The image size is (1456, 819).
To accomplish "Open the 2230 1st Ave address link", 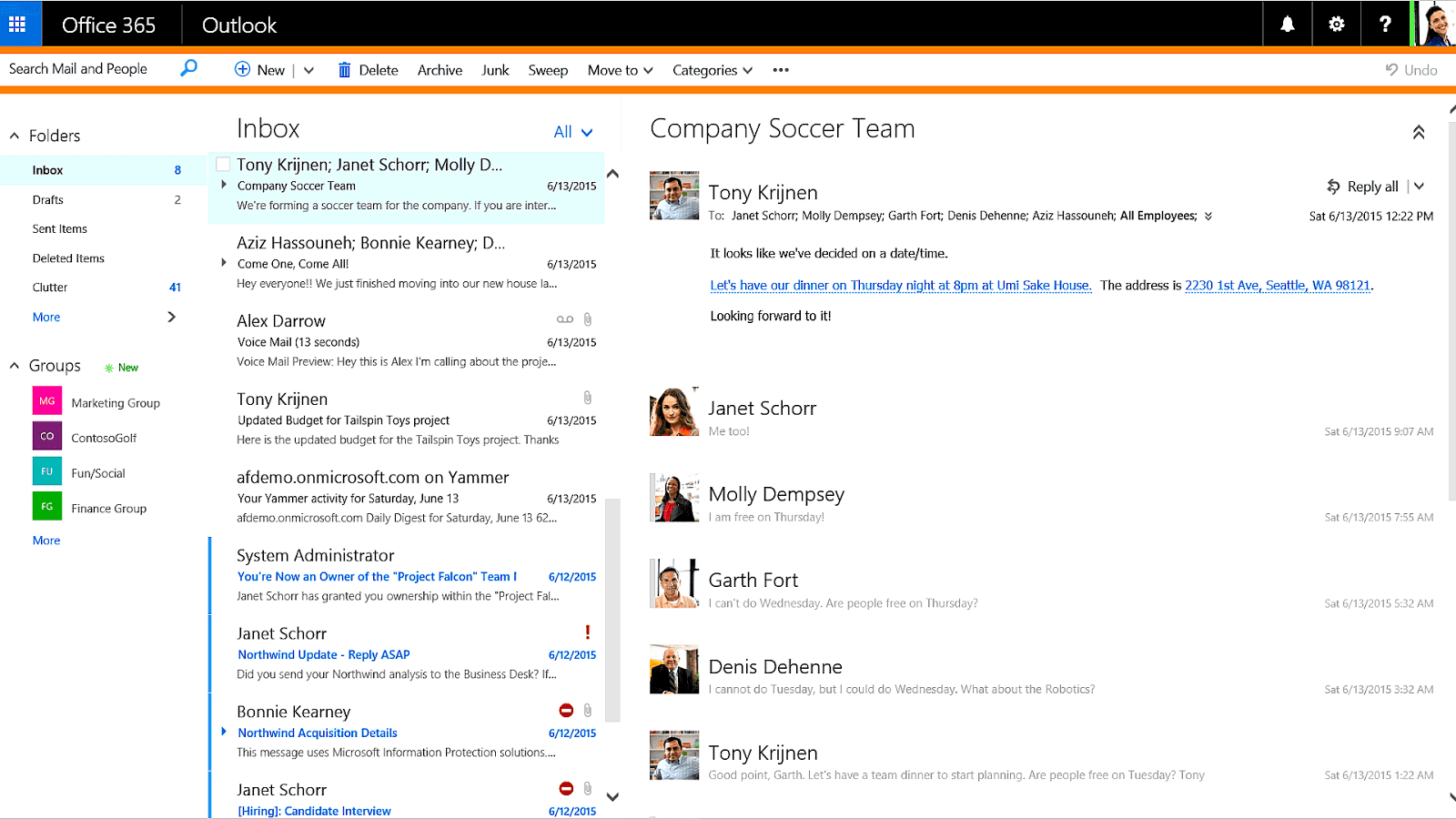I will [1278, 286].
